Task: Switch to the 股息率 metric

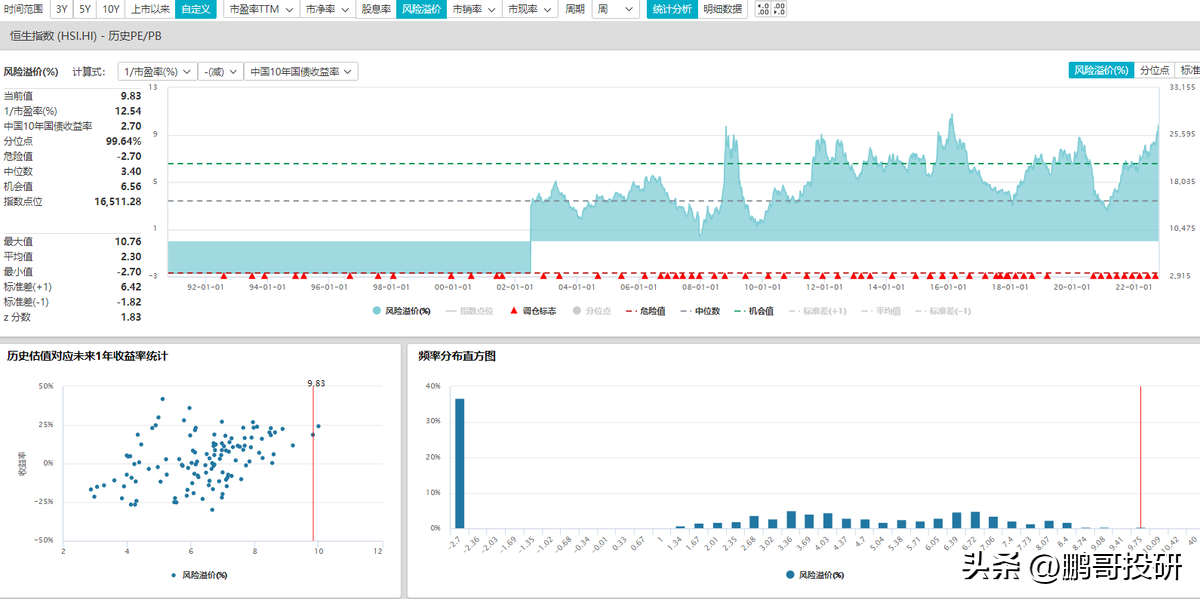Action: (375, 9)
